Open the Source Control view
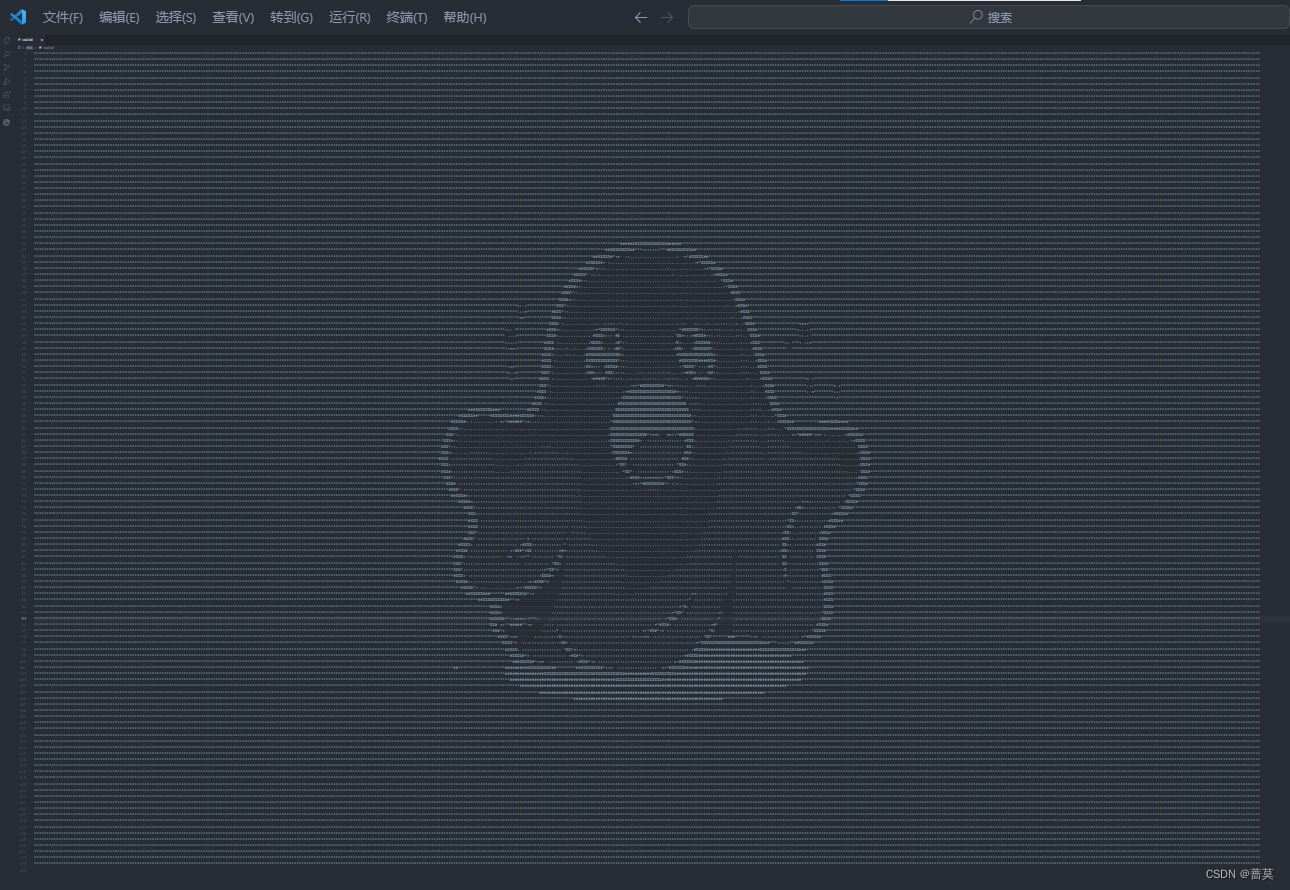This screenshot has height=890, width=1290. point(7,67)
